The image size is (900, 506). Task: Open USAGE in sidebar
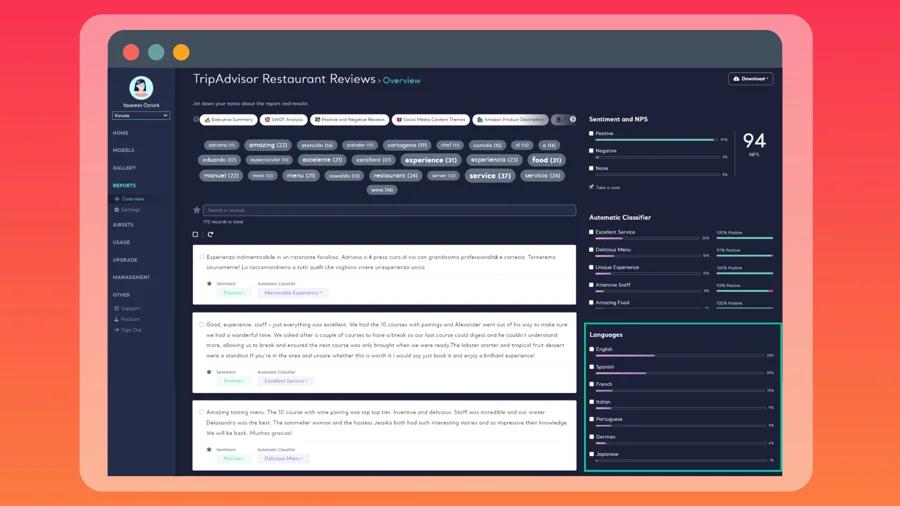pos(121,242)
